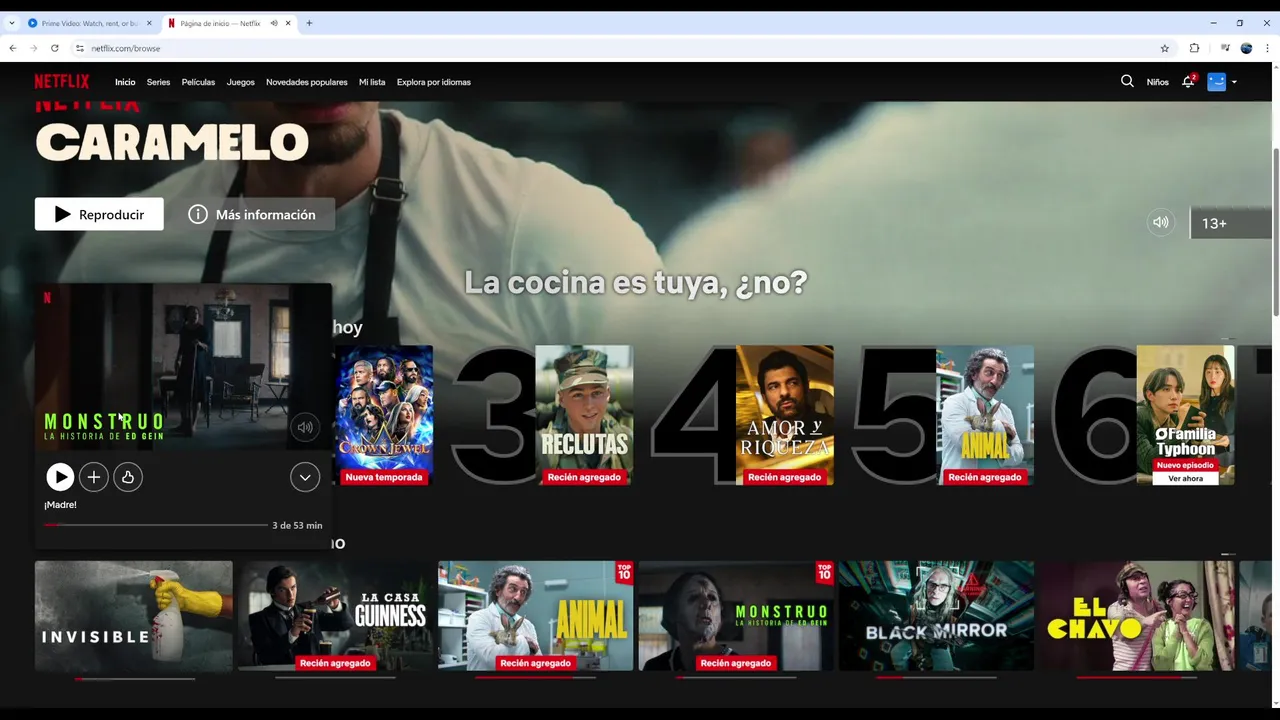This screenshot has height=720, width=1280.
Task: Open the Series section
Action: [x=158, y=82]
